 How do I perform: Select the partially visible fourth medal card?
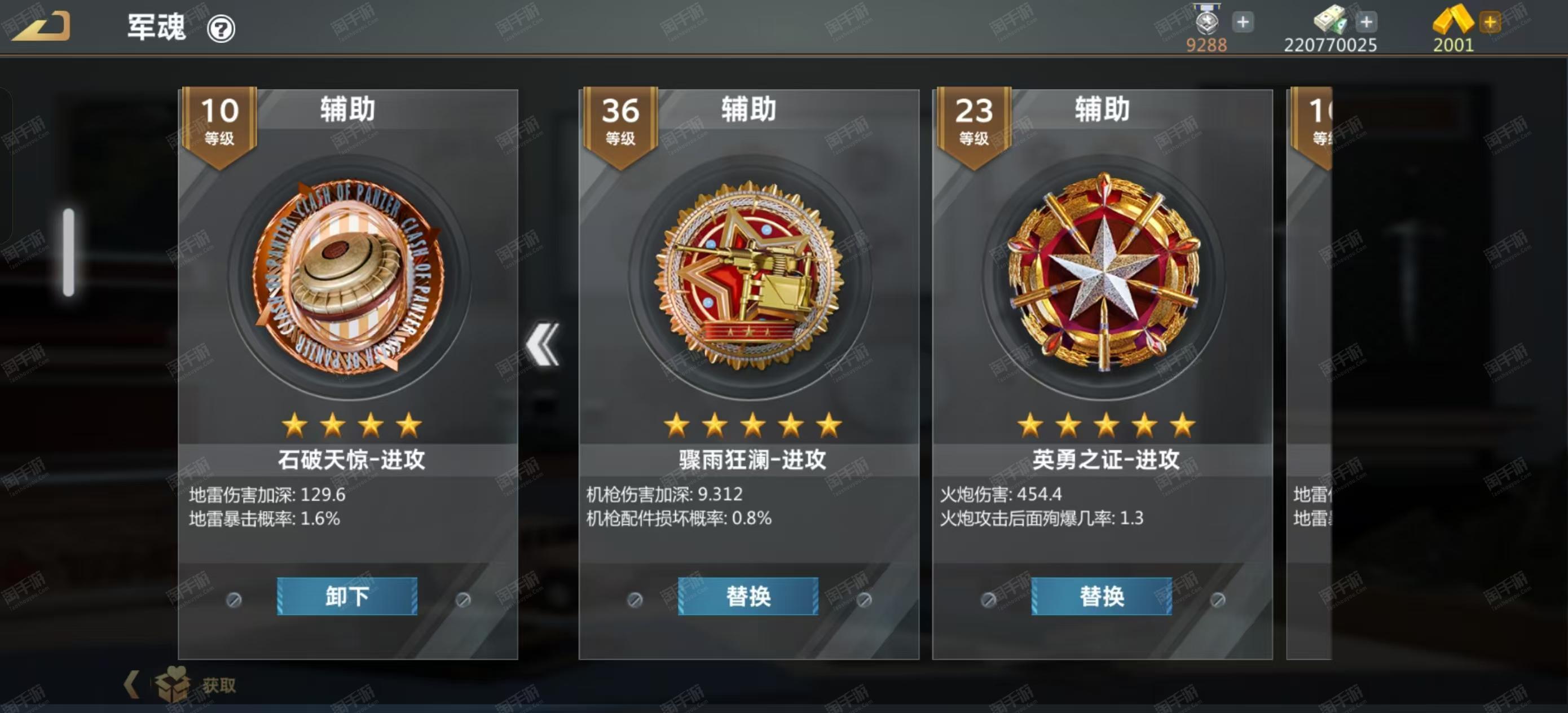point(1309,373)
